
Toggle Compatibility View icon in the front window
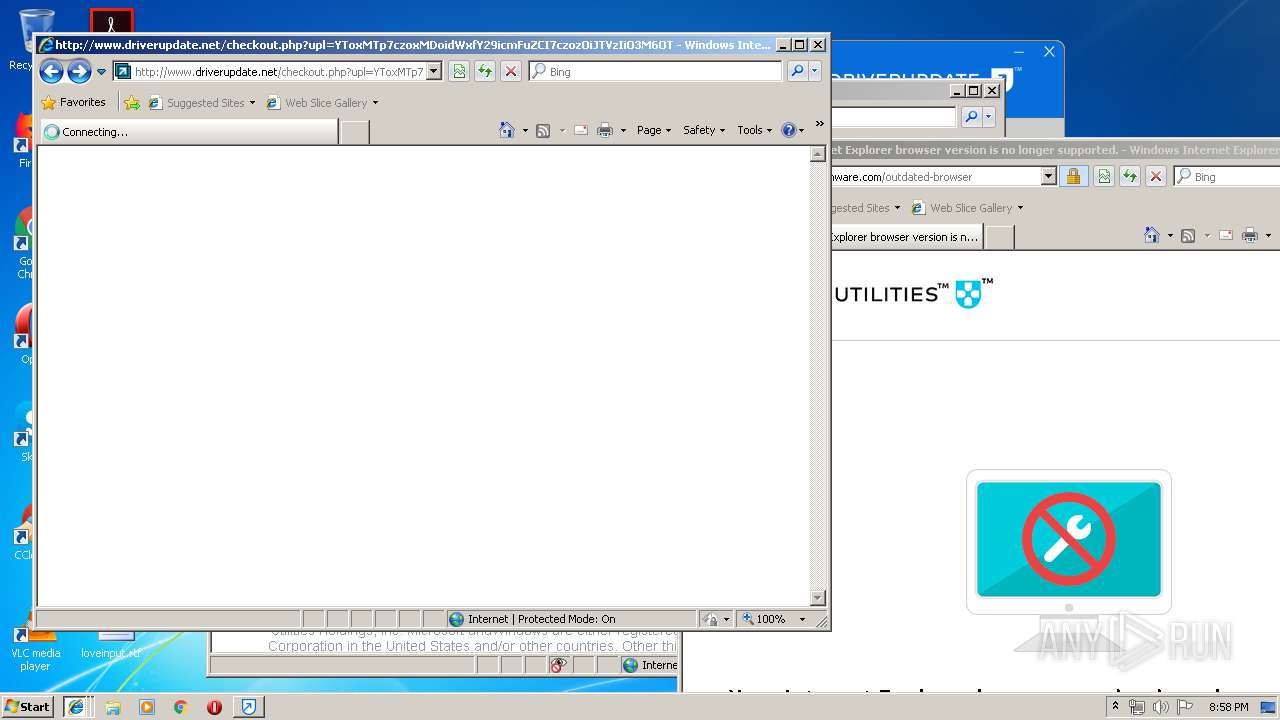tap(459, 71)
